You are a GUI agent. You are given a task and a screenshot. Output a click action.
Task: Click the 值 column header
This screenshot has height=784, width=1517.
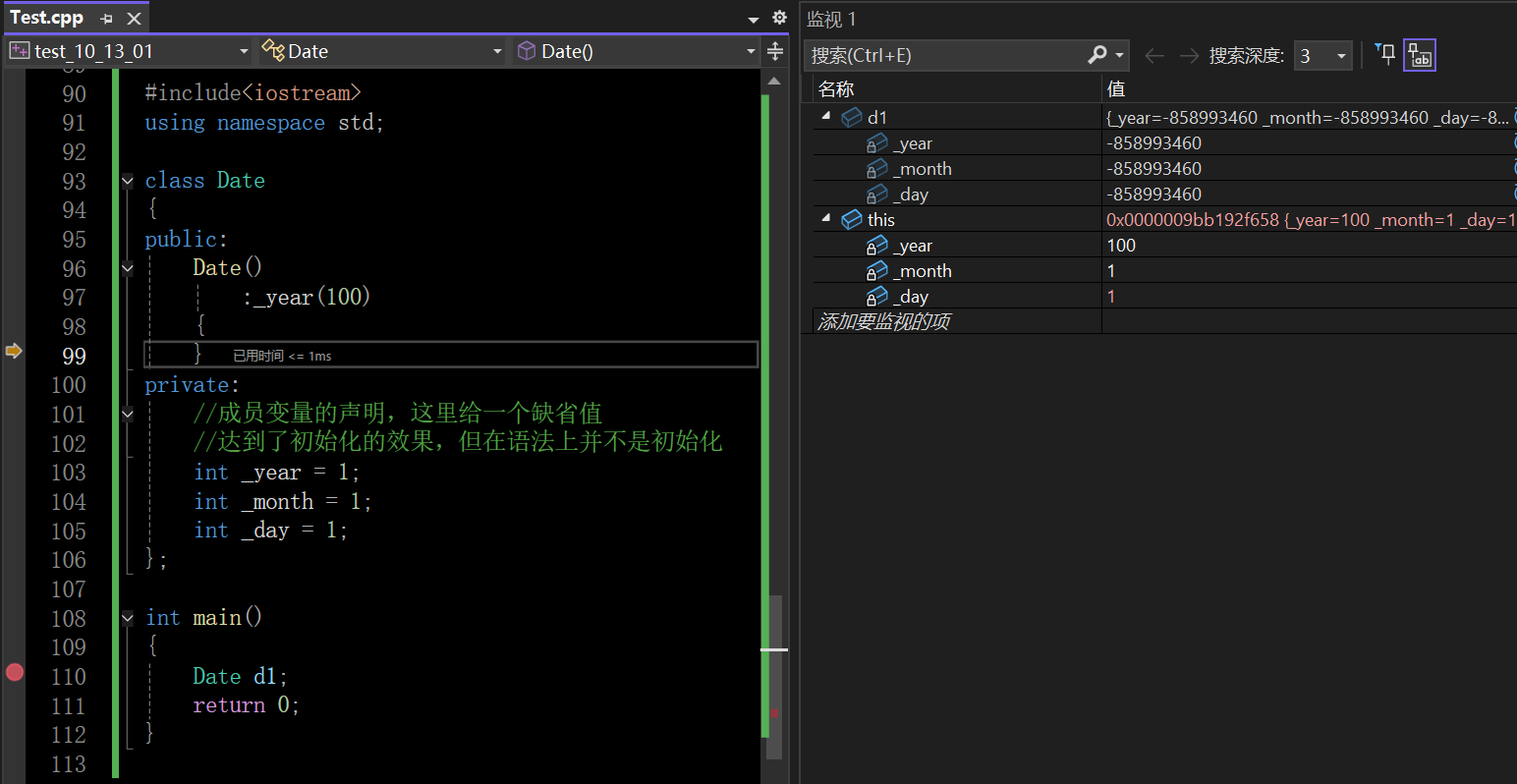tap(1116, 89)
